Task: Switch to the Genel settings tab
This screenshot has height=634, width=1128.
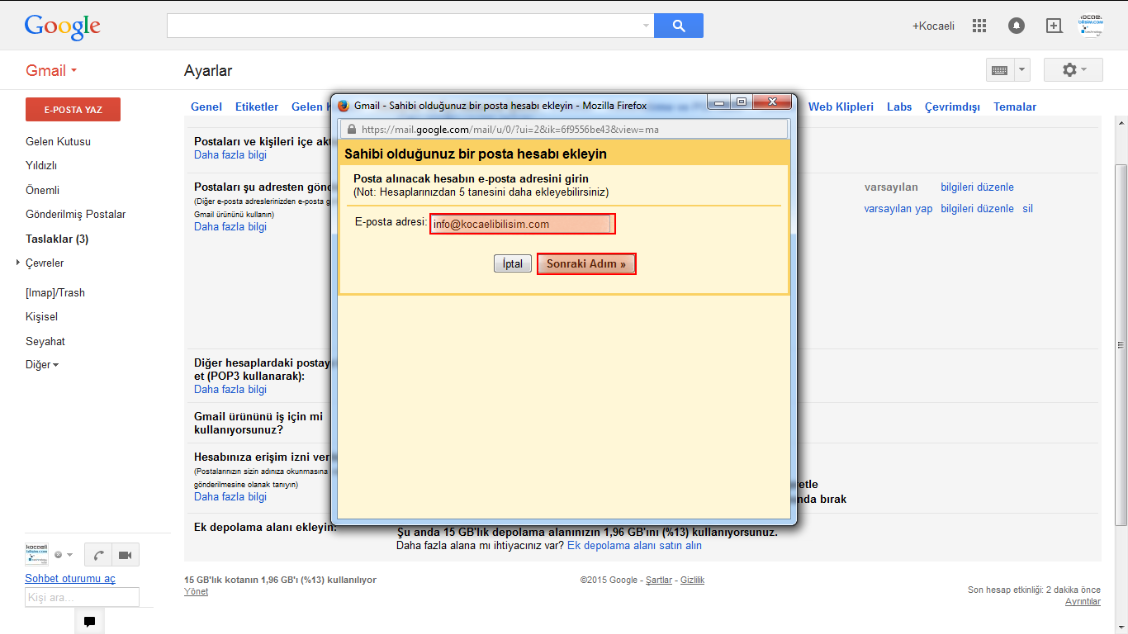Action: click(206, 107)
